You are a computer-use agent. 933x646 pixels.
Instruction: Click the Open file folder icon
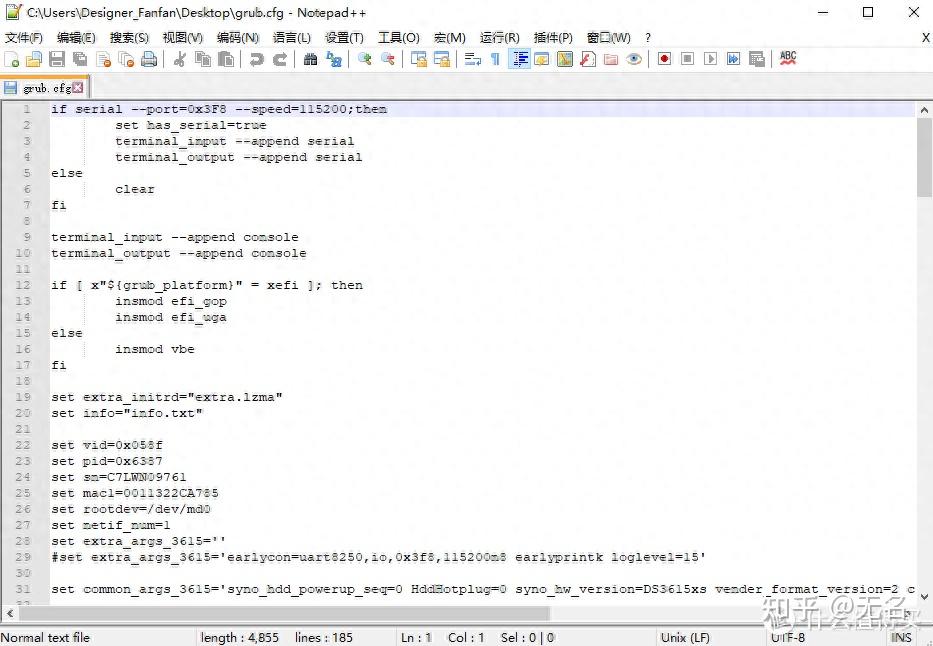[34, 59]
